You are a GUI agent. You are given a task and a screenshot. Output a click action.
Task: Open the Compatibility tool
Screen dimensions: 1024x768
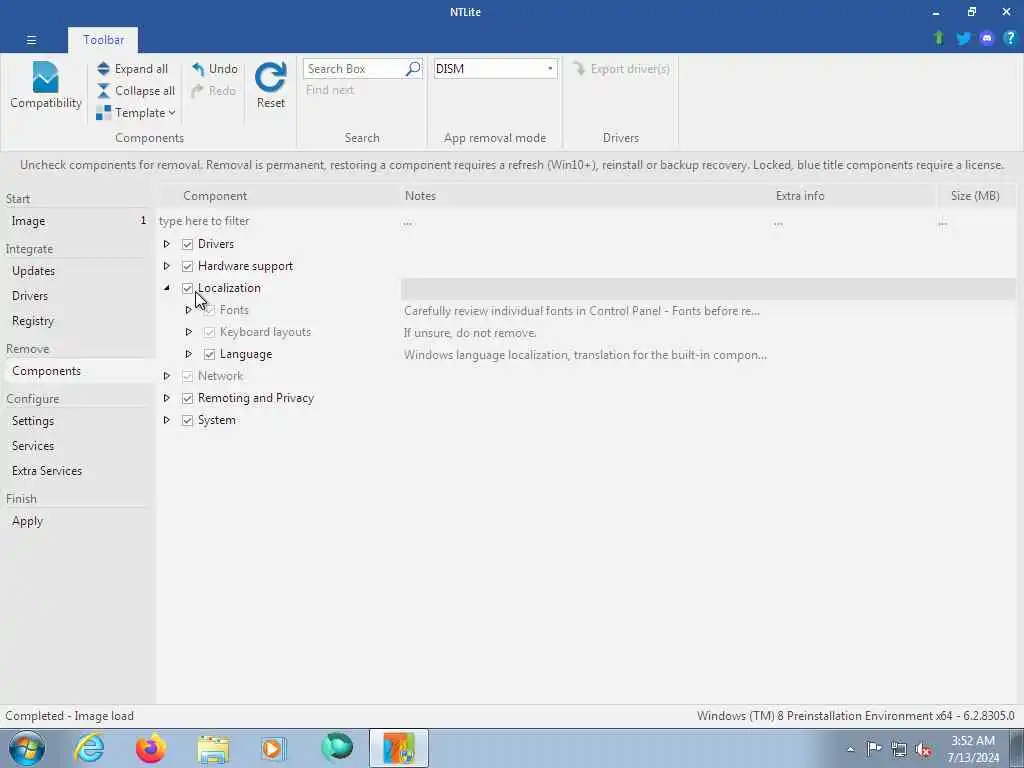[x=46, y=86]
